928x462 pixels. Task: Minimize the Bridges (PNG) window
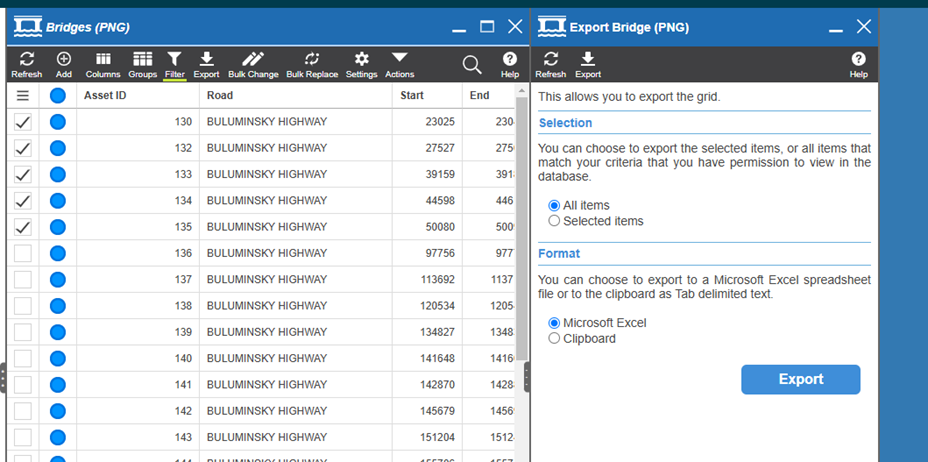pyautogui.click(x=459, y=31)
